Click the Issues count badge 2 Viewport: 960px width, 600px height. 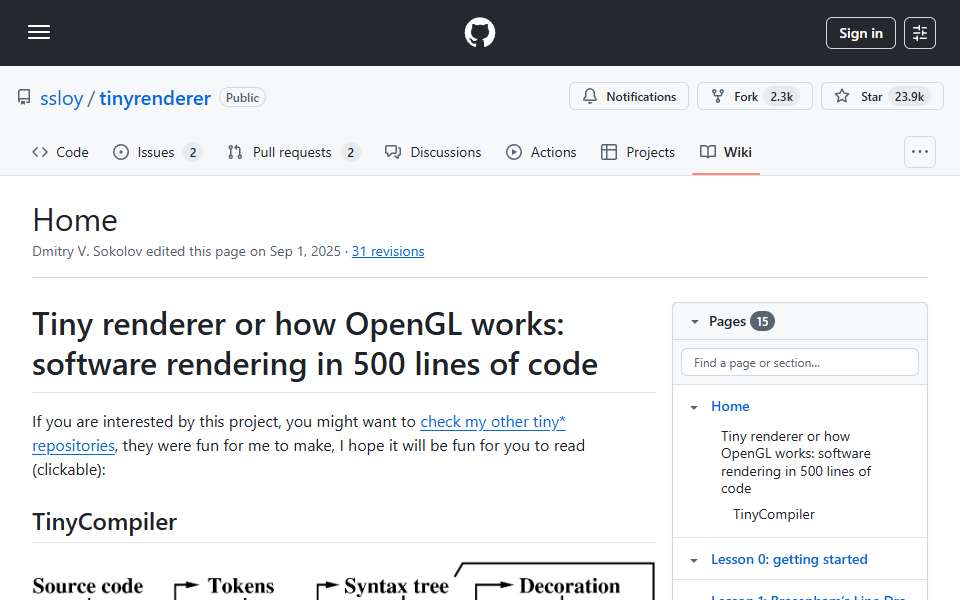pos(193,152)
